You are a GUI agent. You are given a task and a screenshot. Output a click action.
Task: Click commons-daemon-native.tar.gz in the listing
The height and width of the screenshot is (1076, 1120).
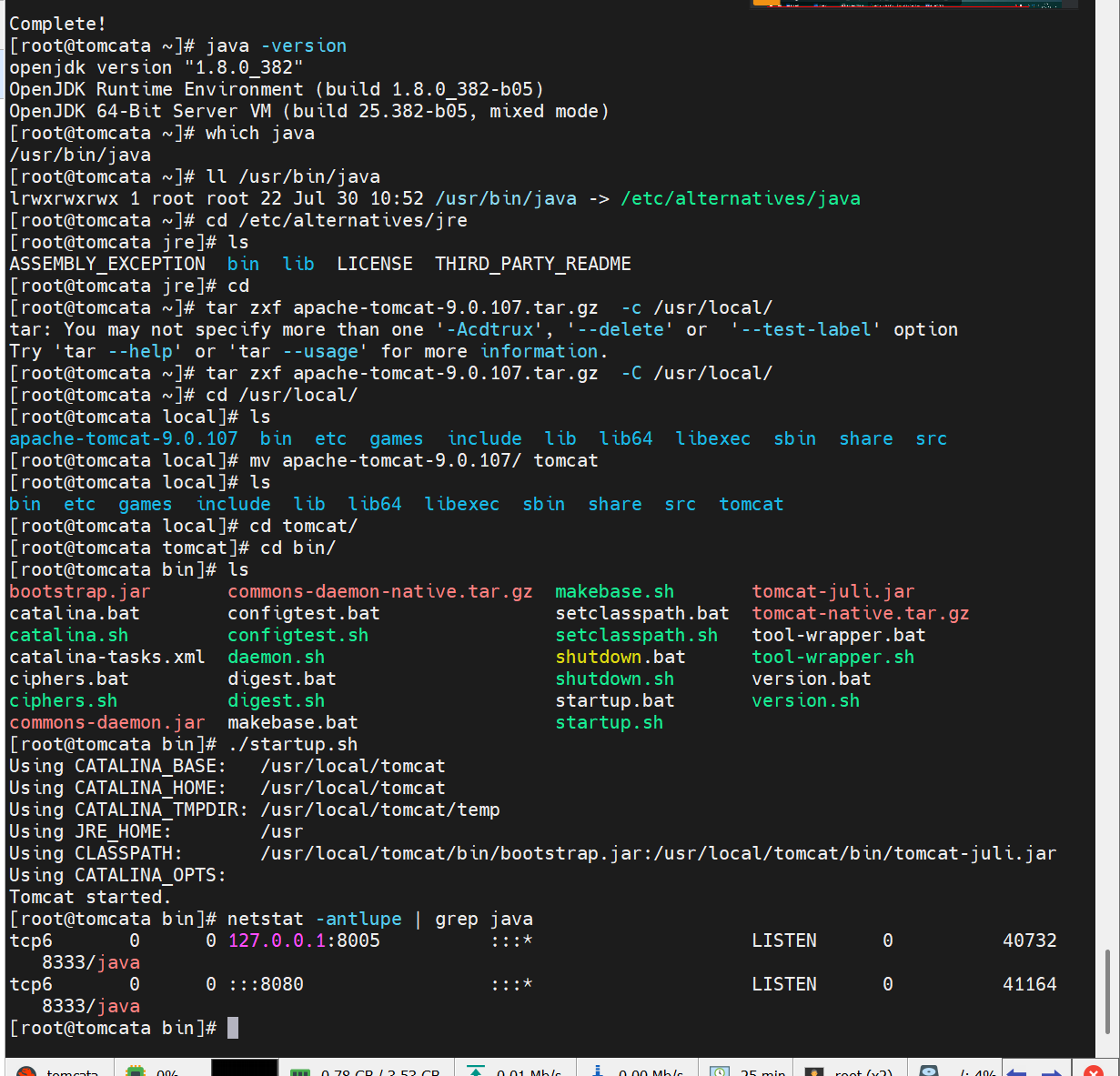[380, 591]
